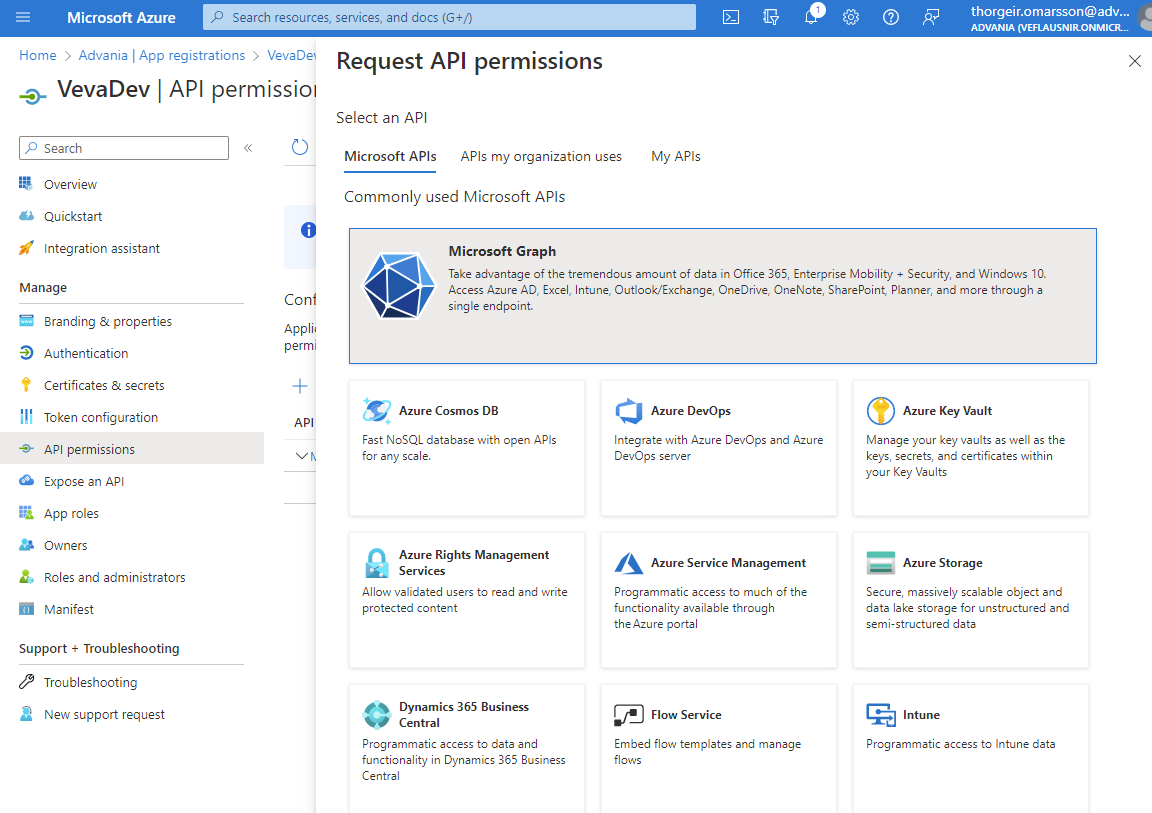Open the Help question mark icon

(x=890, y=17)
